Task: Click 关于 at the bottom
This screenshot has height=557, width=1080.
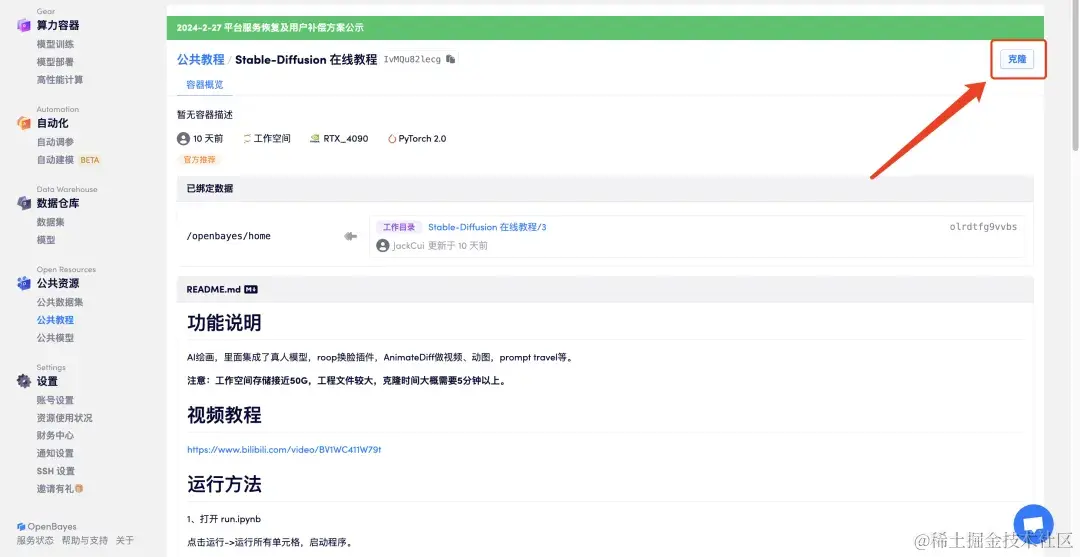Action: (x=125, y=540)
